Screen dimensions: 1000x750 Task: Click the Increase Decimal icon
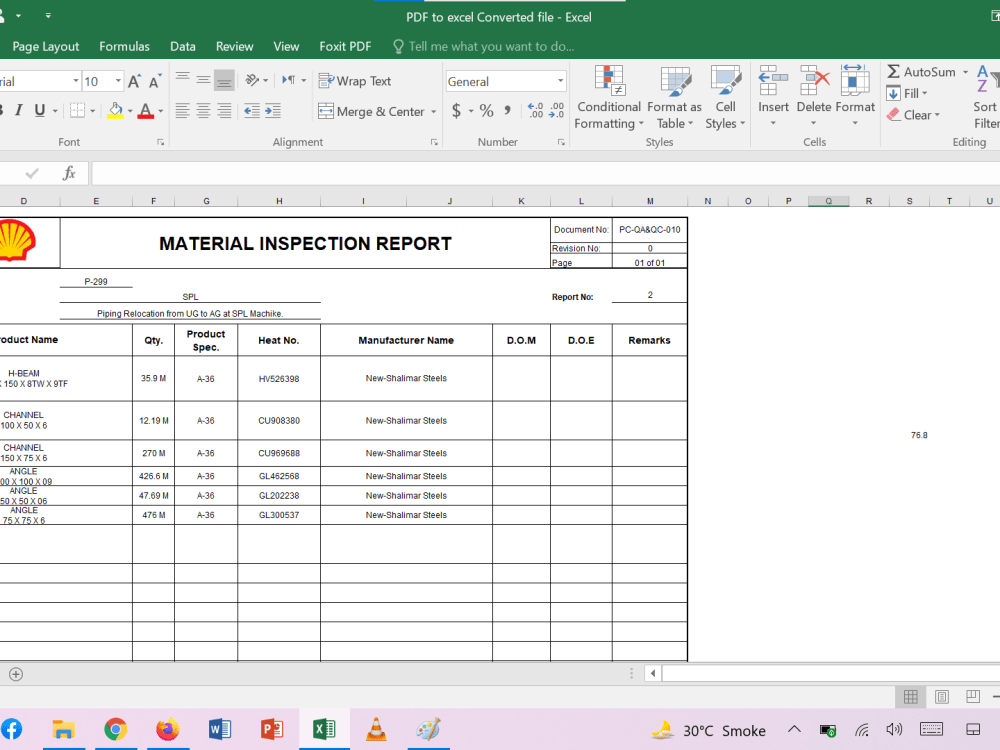(536, 111)
